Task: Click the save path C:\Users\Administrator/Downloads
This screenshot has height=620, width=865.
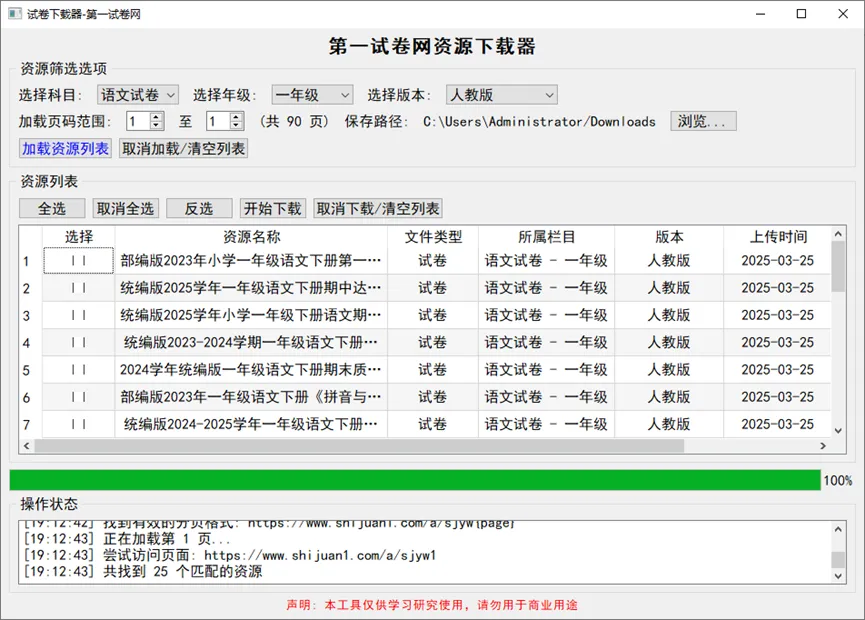Action: point(539,121)
